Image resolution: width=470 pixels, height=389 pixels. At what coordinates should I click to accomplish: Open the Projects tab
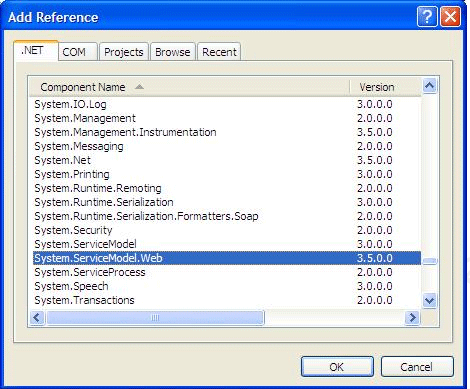124,52
